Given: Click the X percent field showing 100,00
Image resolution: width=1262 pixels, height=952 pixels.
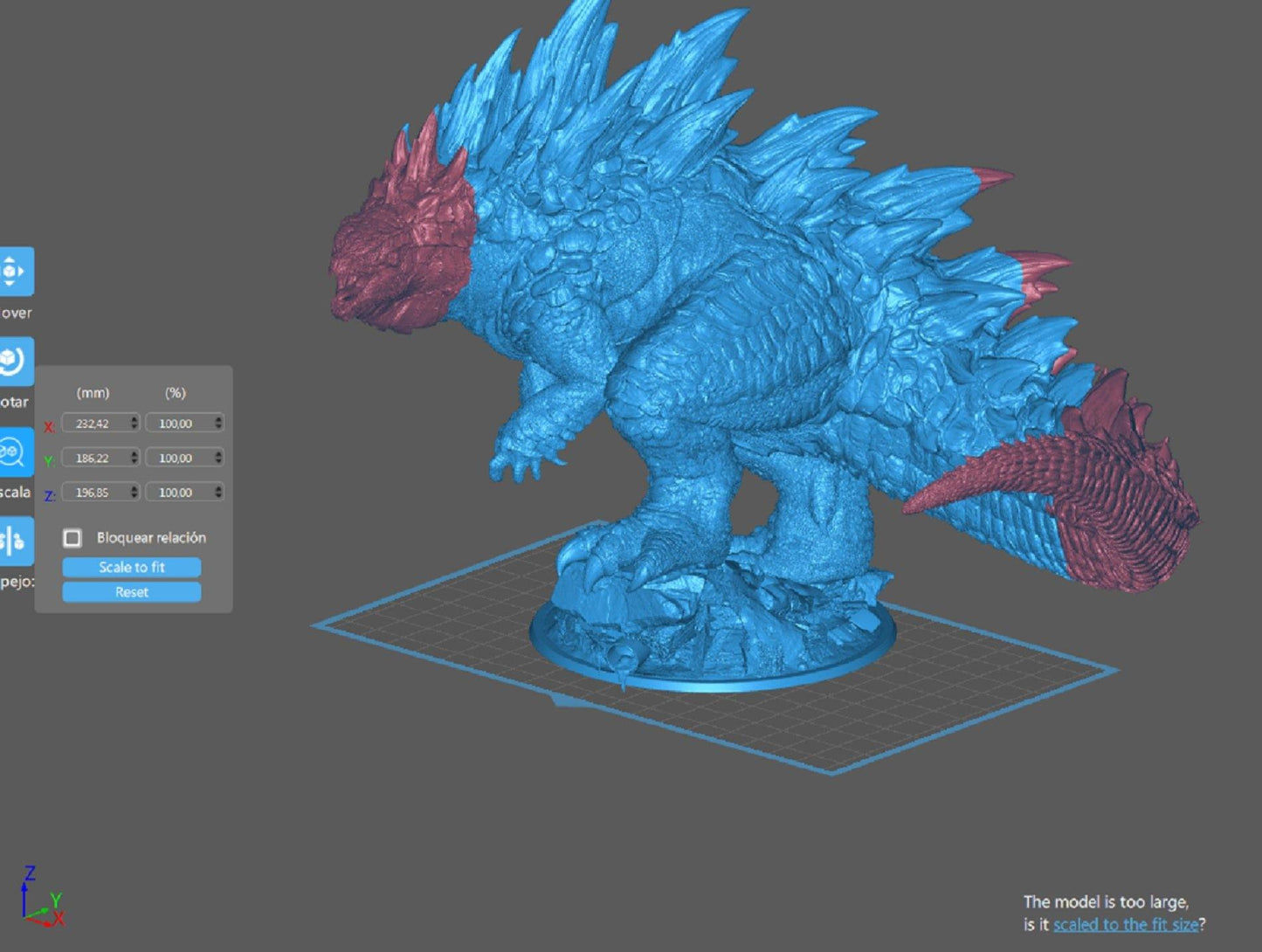Looking at the screenshot, I should [177, 424].
